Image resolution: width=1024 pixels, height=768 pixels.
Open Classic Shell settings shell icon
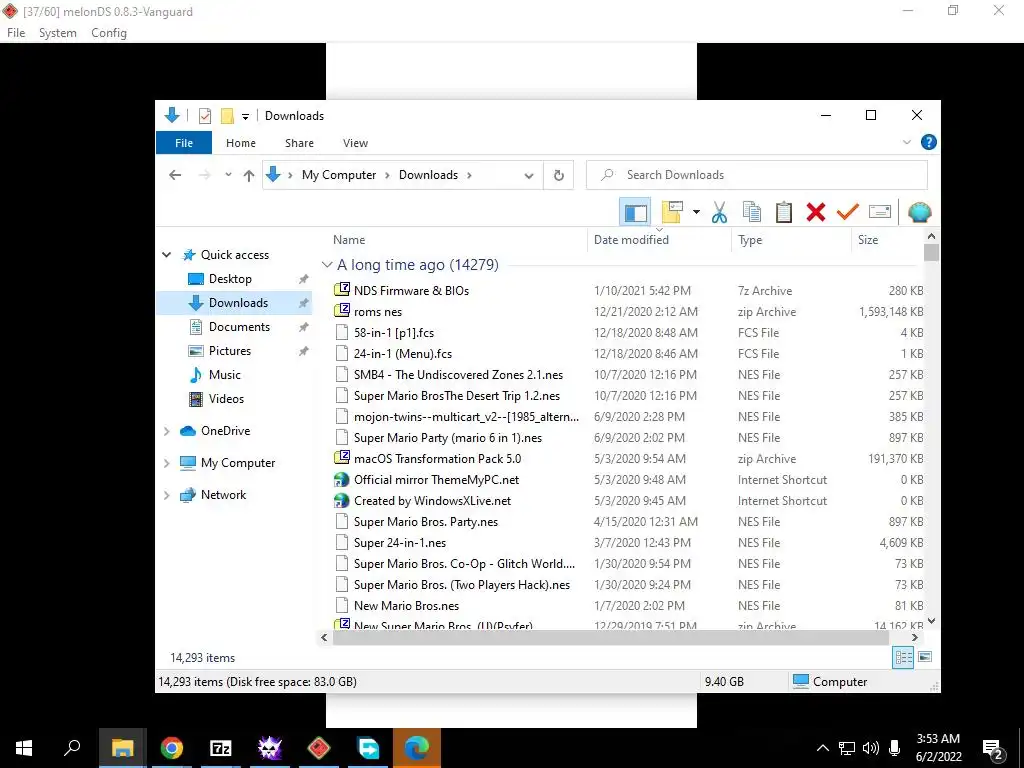[920, 212]
